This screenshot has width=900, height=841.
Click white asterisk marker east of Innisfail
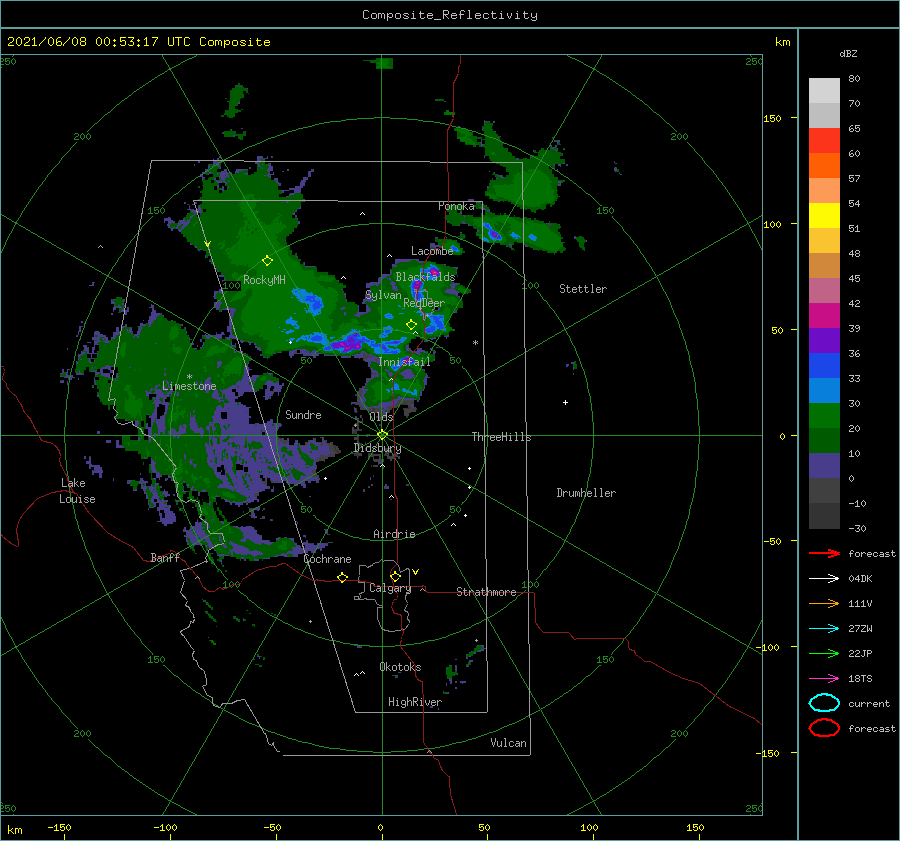coord(475,343)
